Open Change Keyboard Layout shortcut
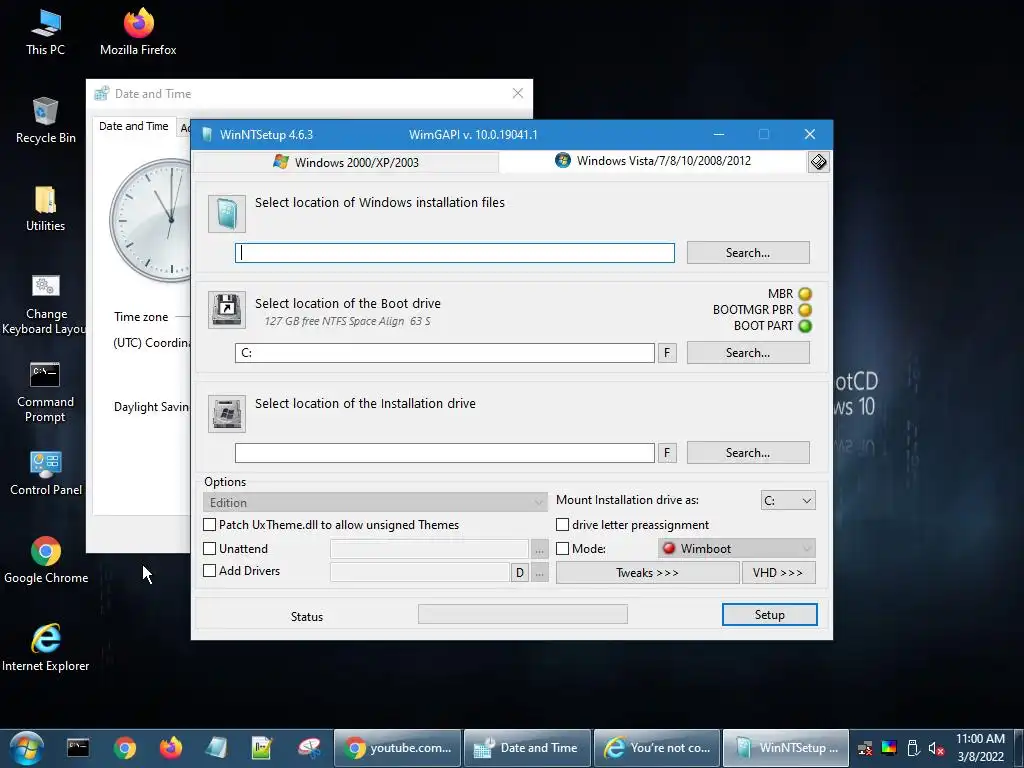The image size is (1024, 768). coord(45,304)
